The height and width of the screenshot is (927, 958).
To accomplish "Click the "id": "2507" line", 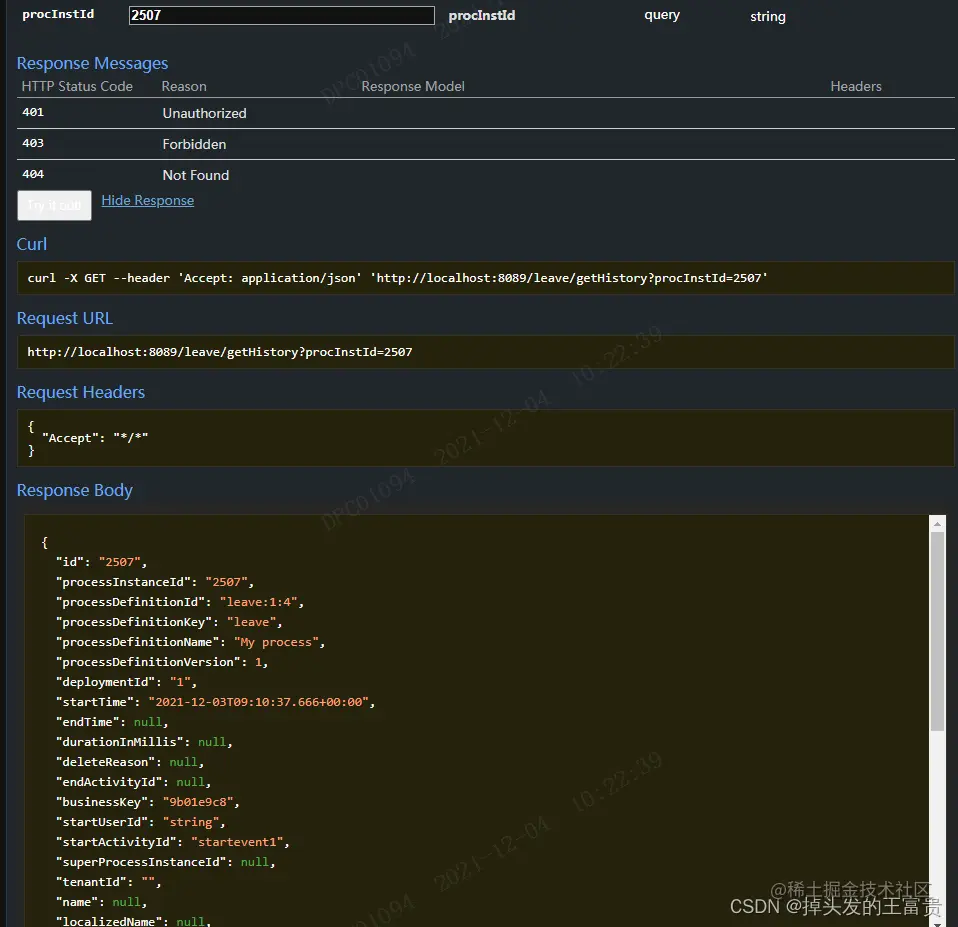I will coord(101,562).
